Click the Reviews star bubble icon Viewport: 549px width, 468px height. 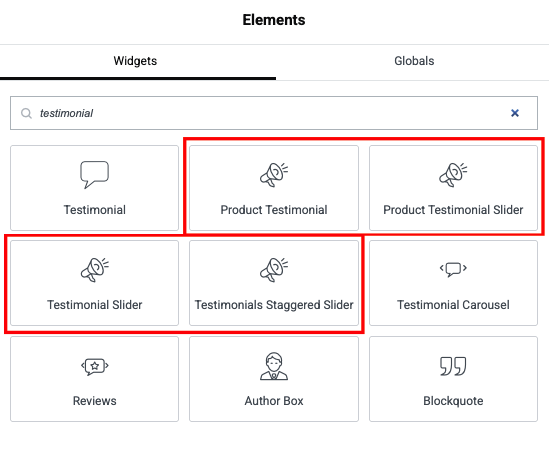pyautogui.click(x=95, y=366)
